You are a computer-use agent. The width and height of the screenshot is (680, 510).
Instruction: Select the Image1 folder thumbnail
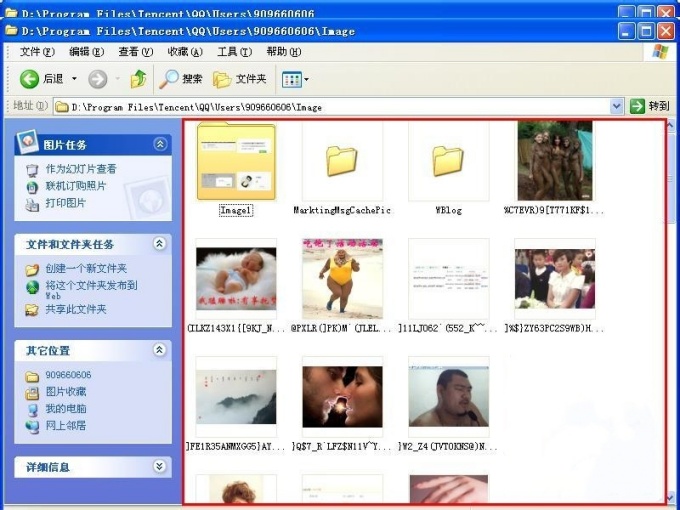pyautogui.click(x=236, y=161)
